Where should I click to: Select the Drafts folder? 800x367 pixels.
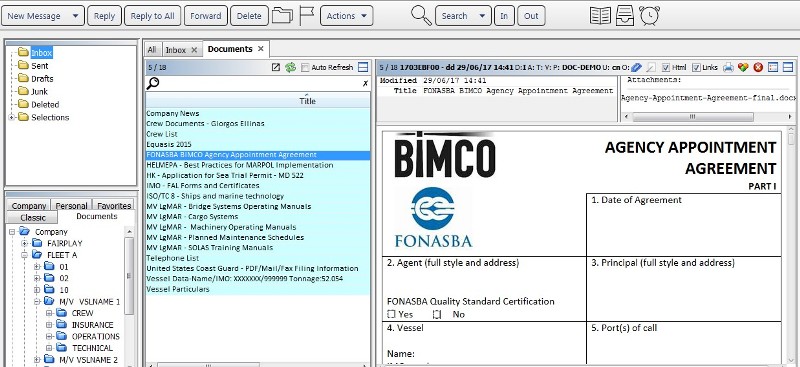click(x=42, y=79)
